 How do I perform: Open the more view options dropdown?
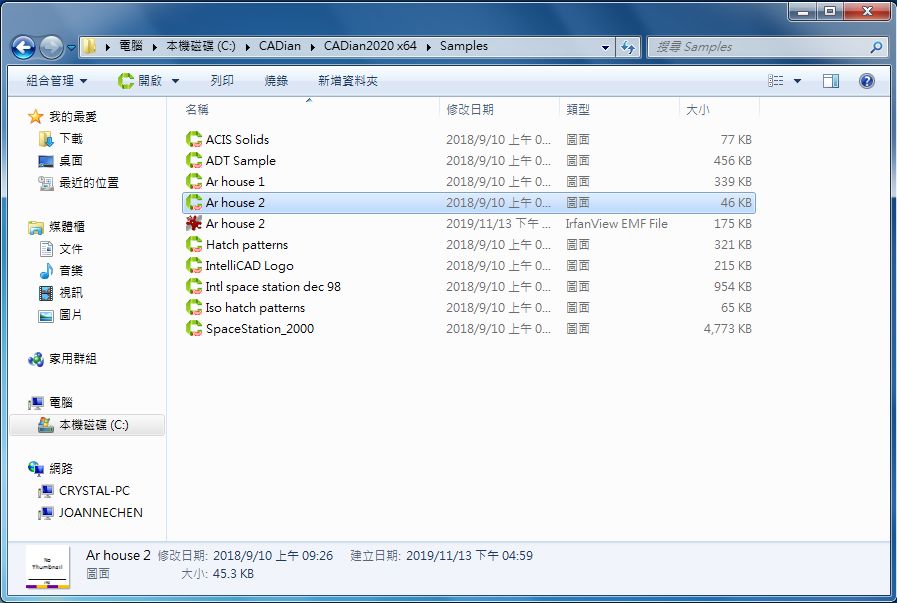[x=797, y=81]
